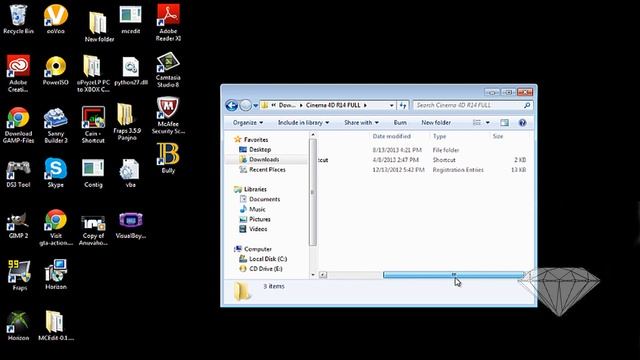Viewport: 640px width, 360px height.
Task: Select the Fraps 3.5.9 Panjno folder
Action: click(127, 122)
